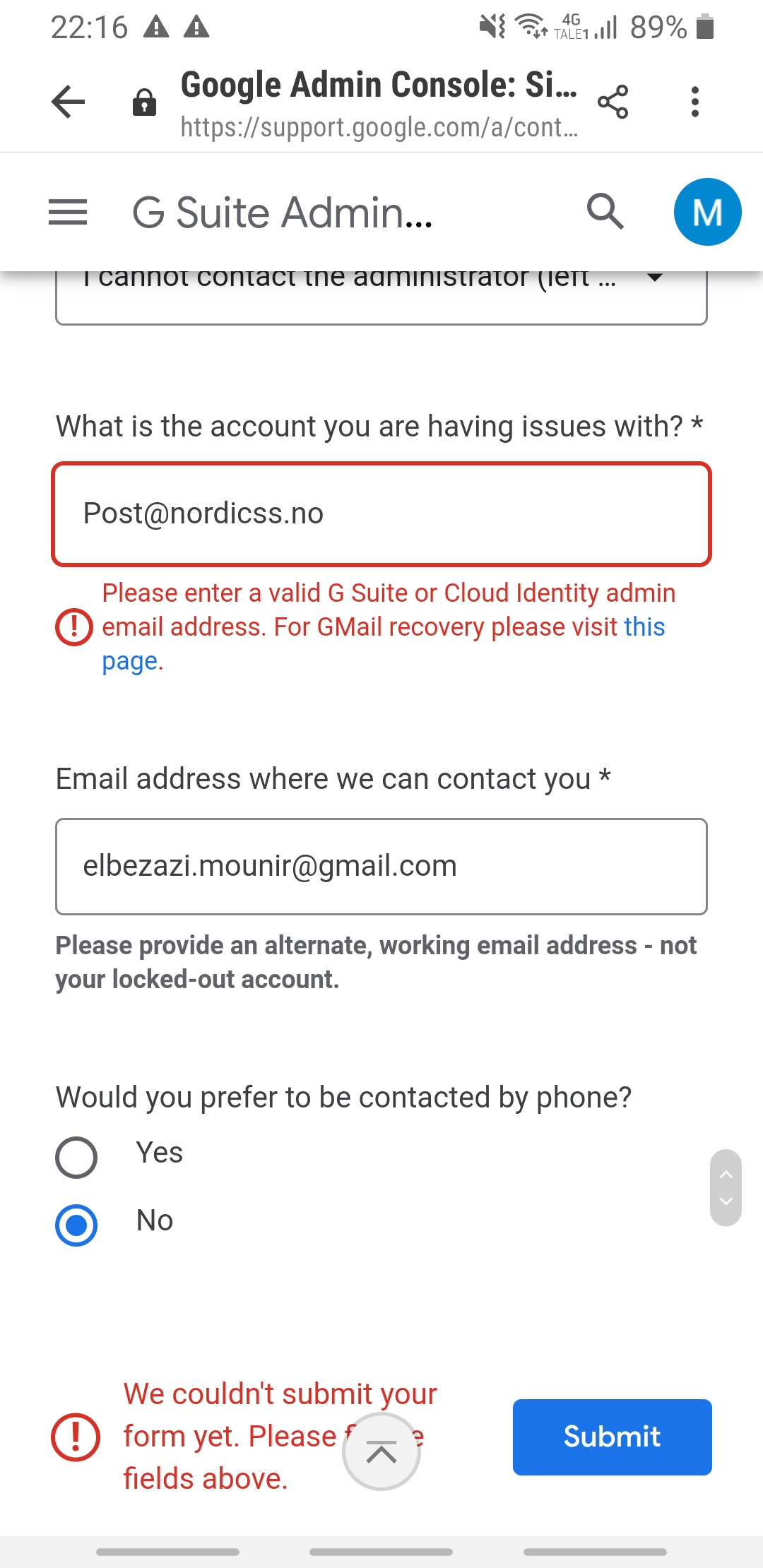Tap the browser back arrow
The image size is (763, 1568).
[69, 102]
